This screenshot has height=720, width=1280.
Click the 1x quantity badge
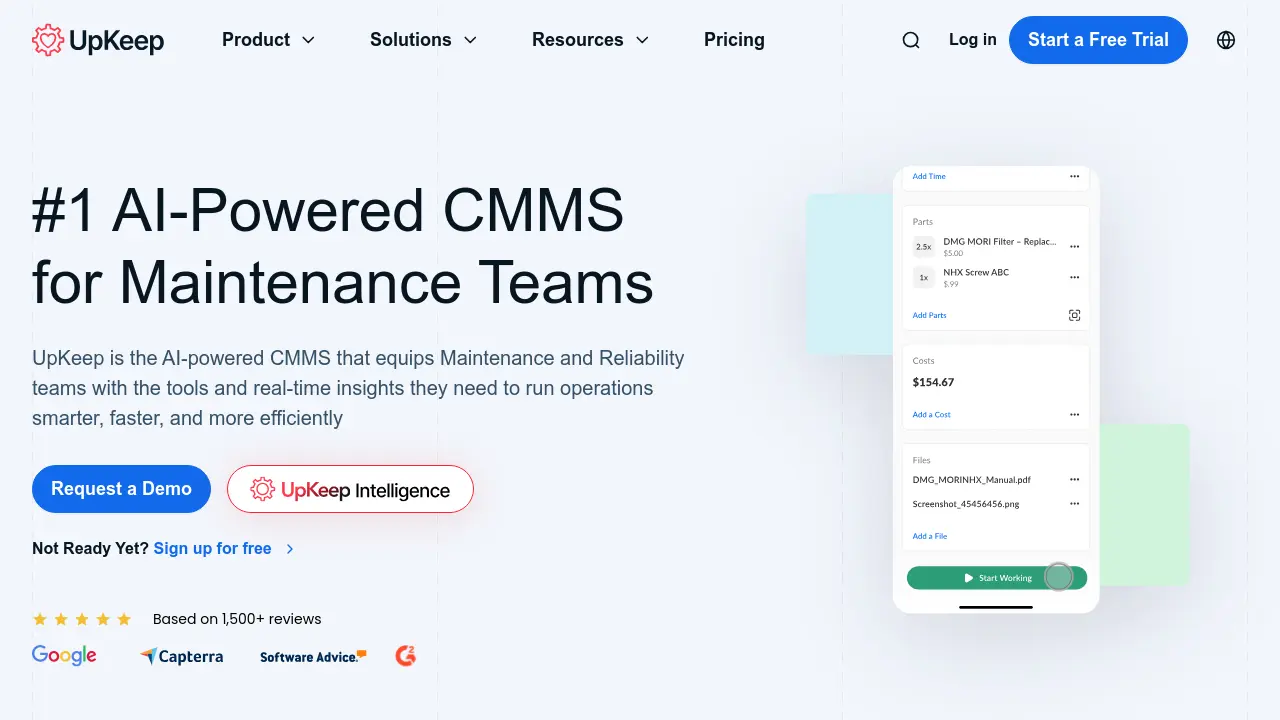924,277
